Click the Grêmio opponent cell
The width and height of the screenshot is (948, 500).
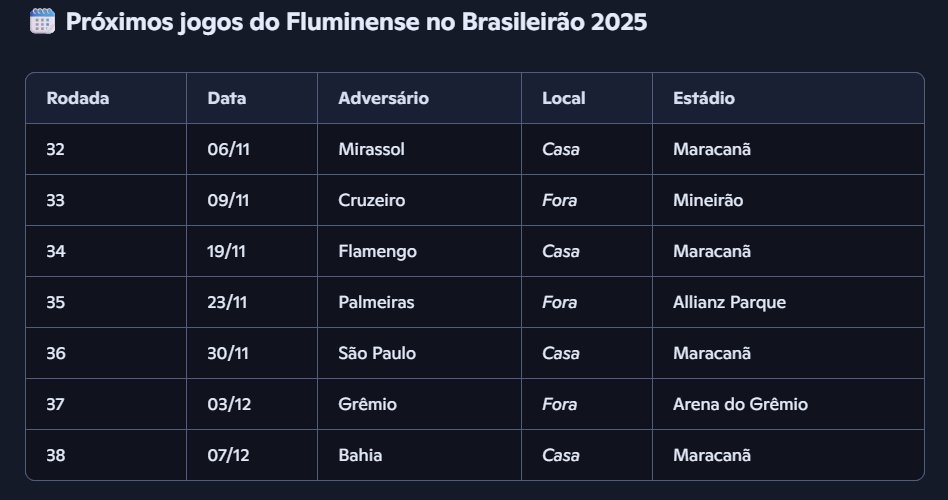click(x=367, y=404)
